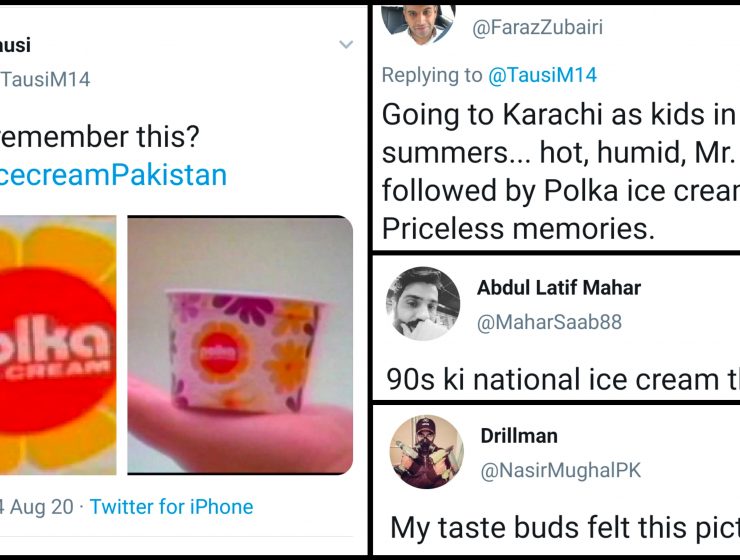Click the @MaharSaab88 handle
This screenshot has width=740, height=560.
[x=549, y=323]
